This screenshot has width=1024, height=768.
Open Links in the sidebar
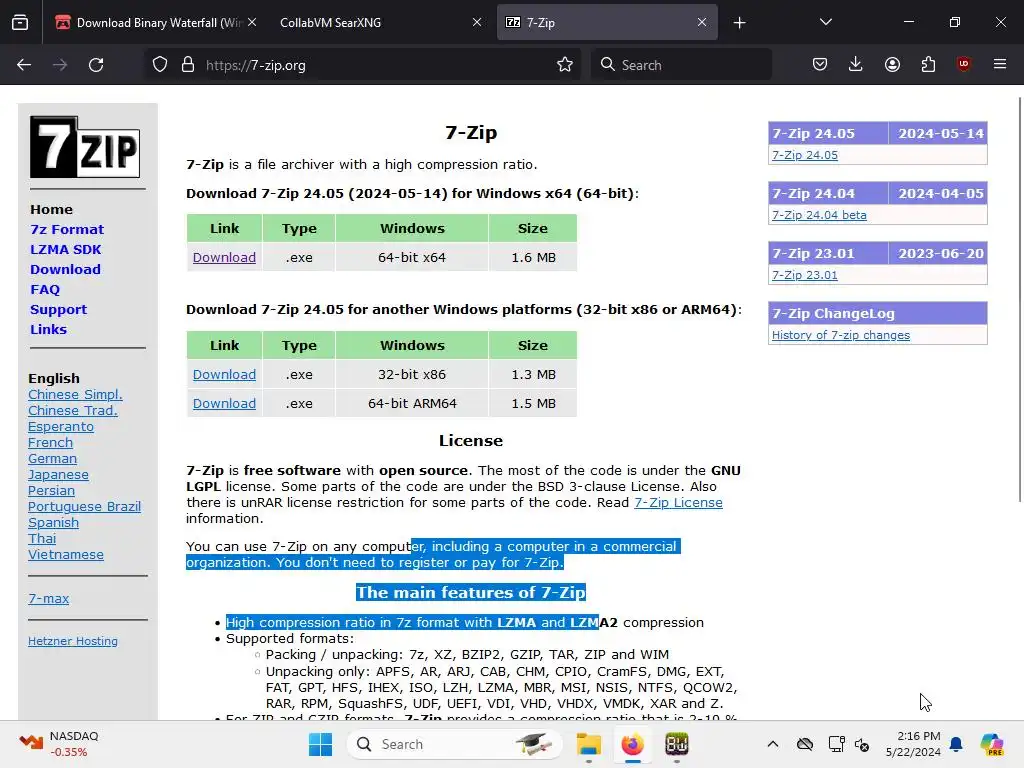(x=48, y=330)
